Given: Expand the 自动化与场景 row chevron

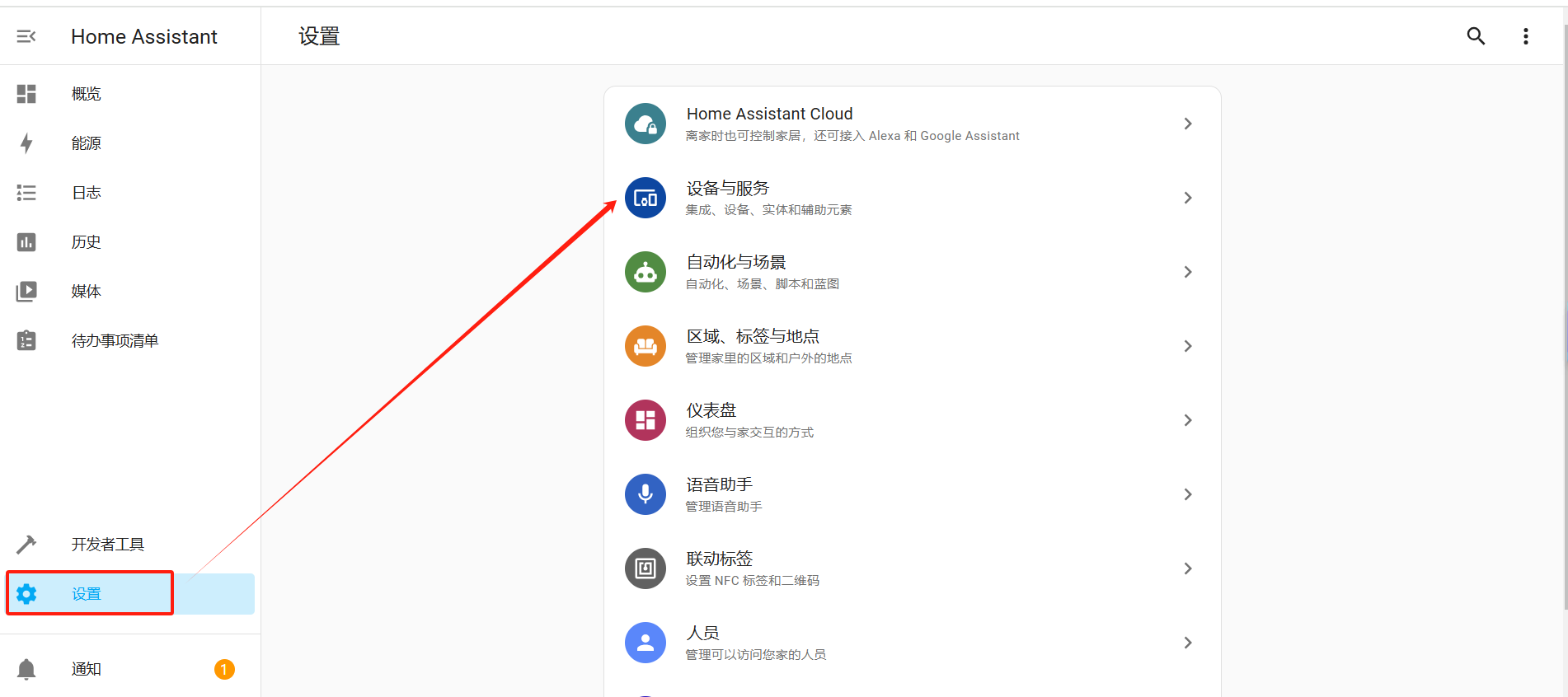Looking at the screenshot, I should (x=1188, y=272).
